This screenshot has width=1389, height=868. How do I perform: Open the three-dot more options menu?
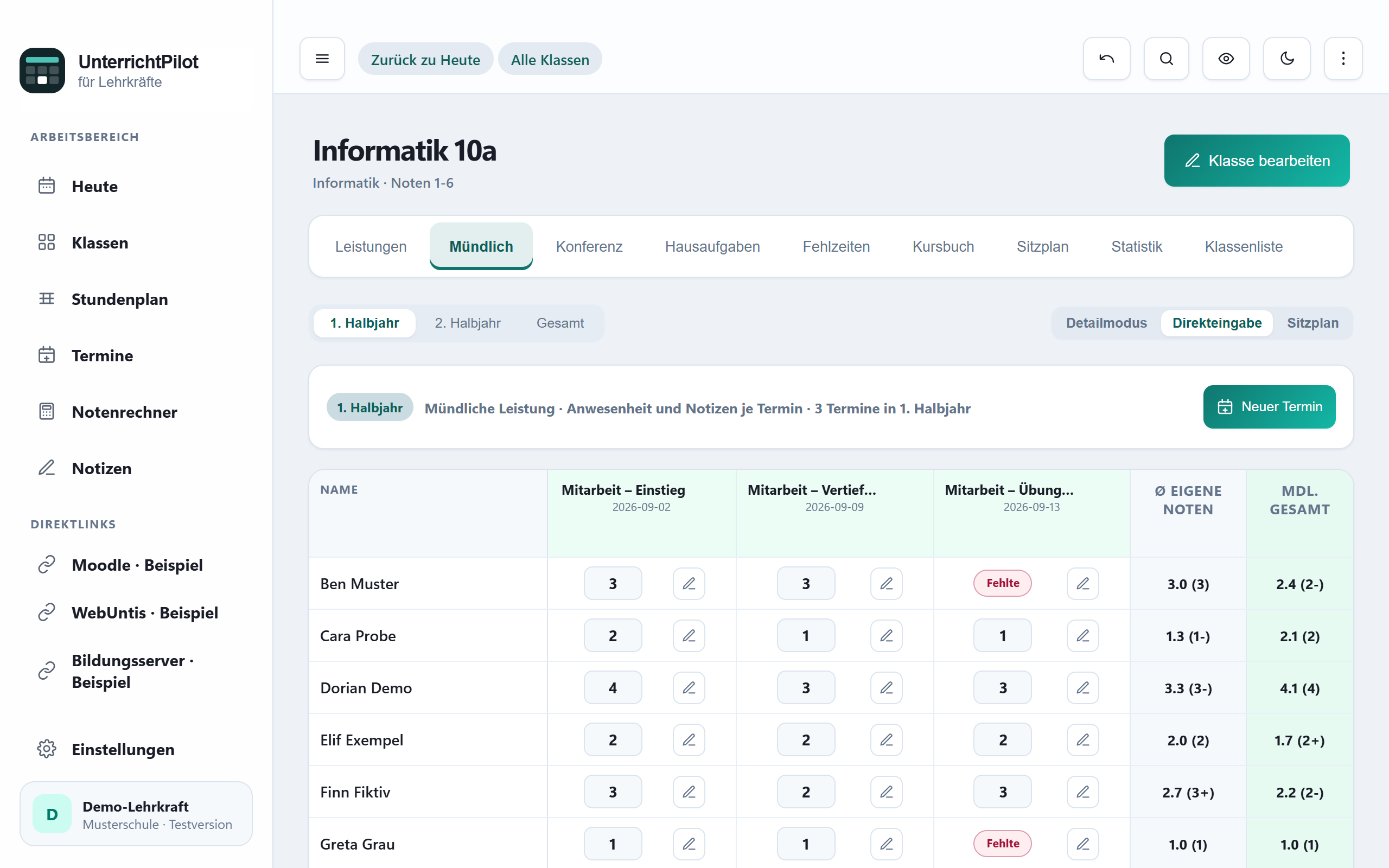[1343, 59]
